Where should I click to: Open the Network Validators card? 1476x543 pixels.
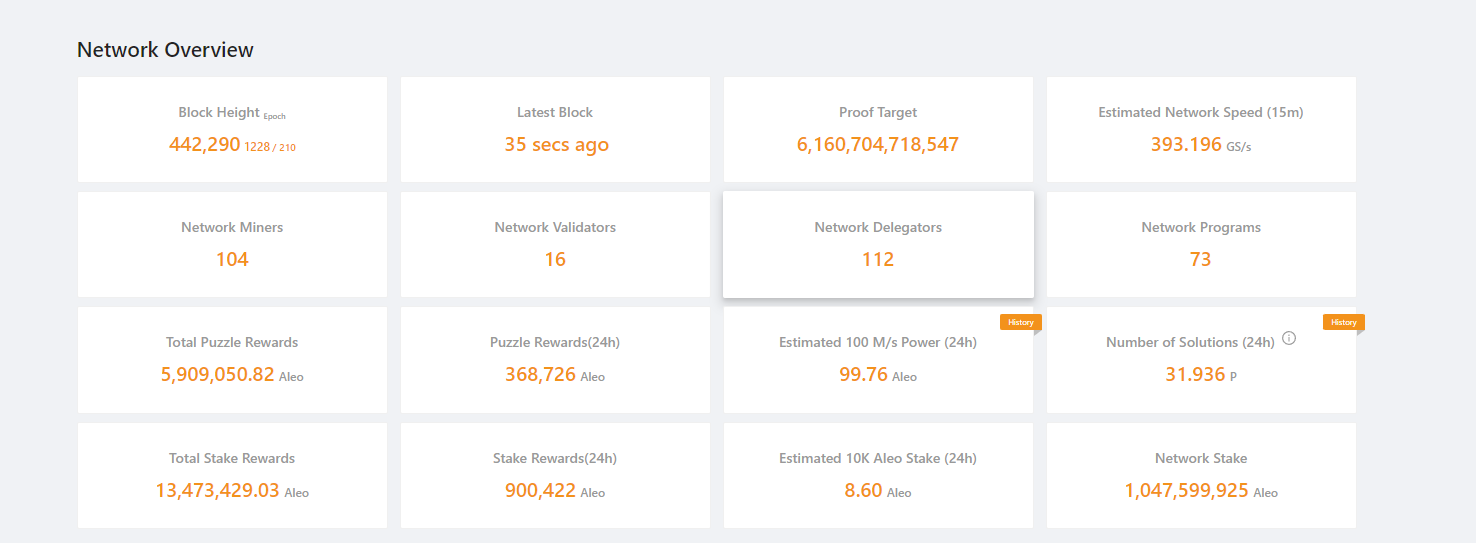click(555, 245)
